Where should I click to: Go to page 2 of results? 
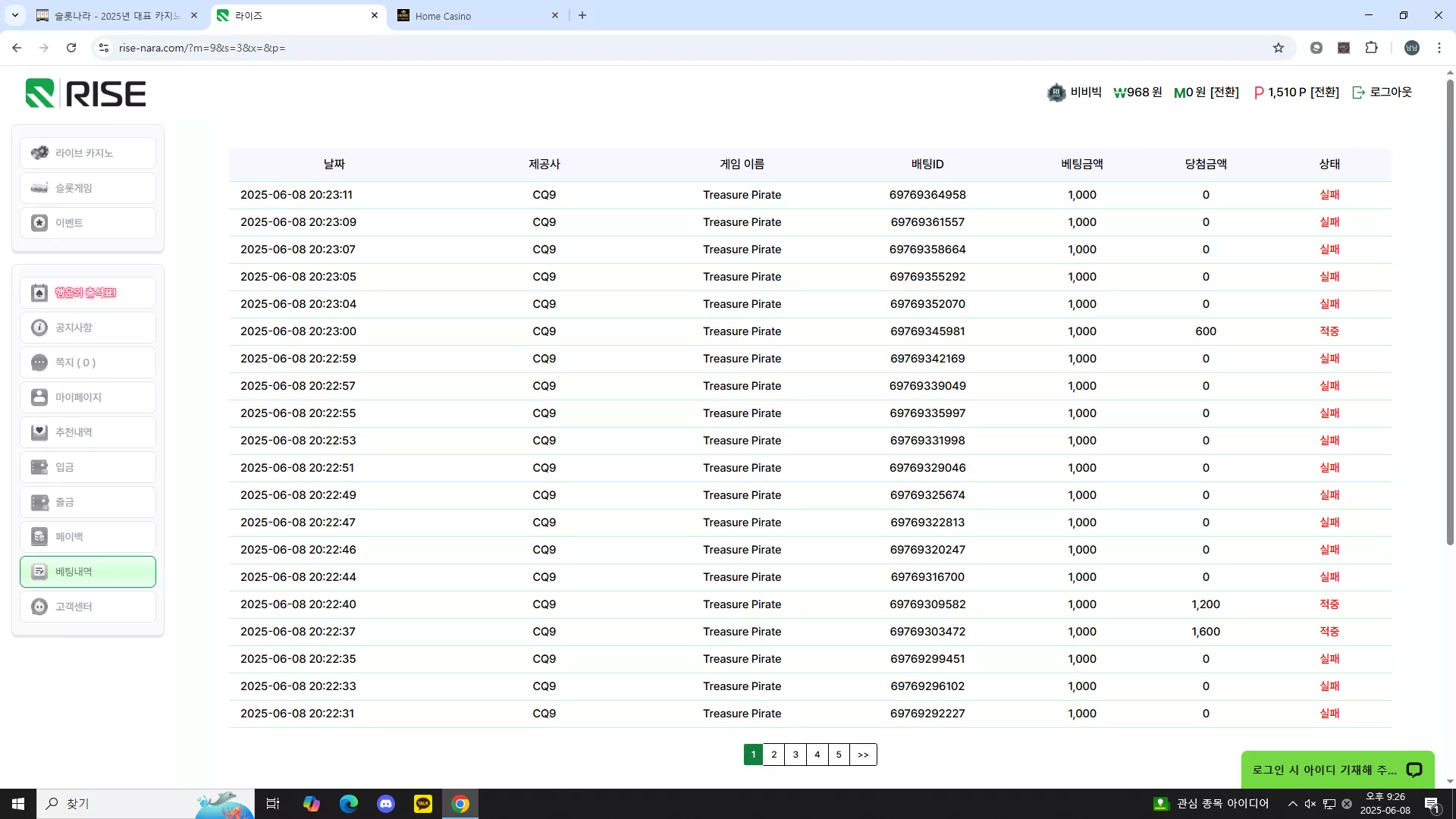pyautogui.click(x=773, y=755)
